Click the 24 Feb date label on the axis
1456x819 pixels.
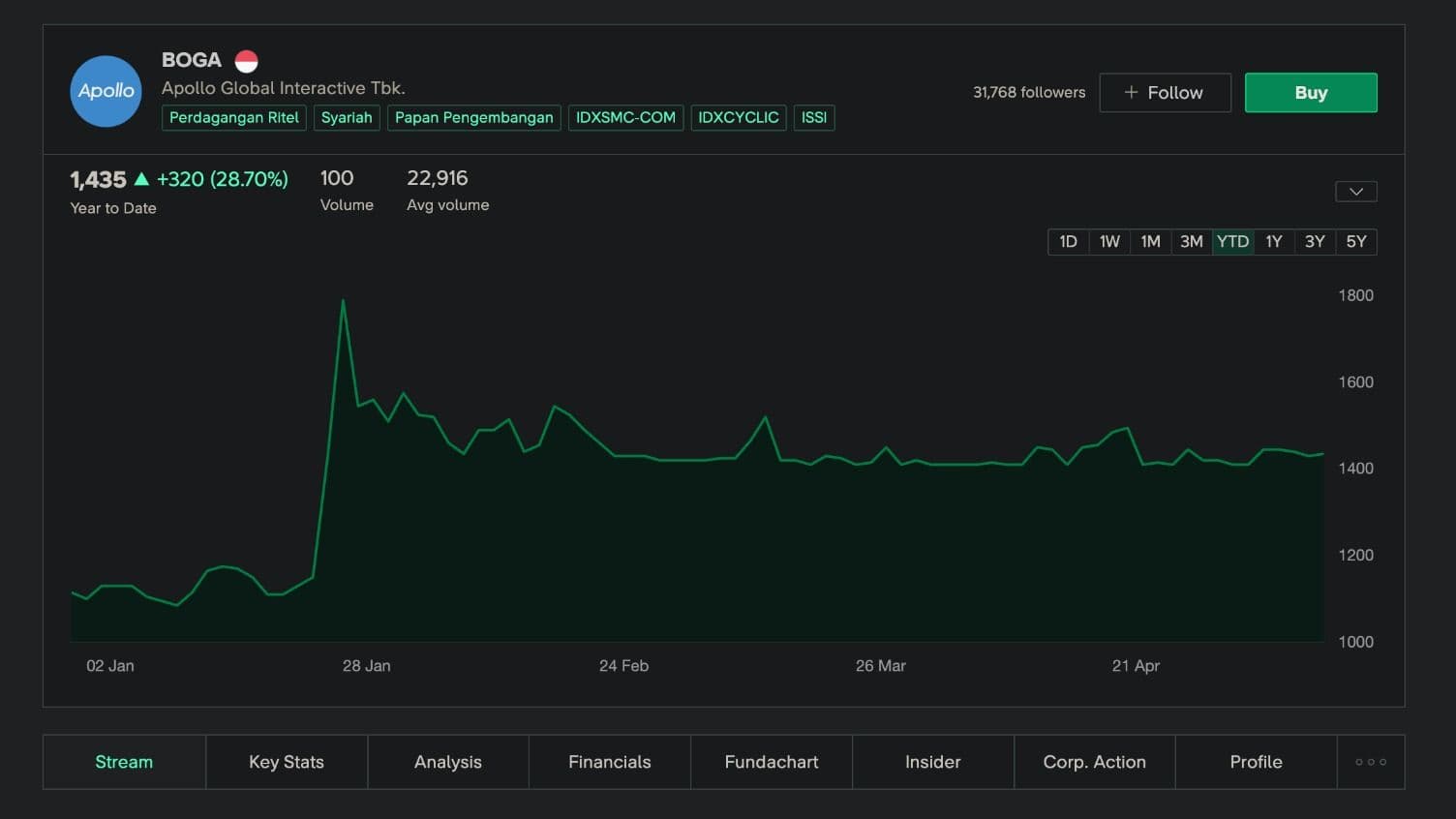624,666
